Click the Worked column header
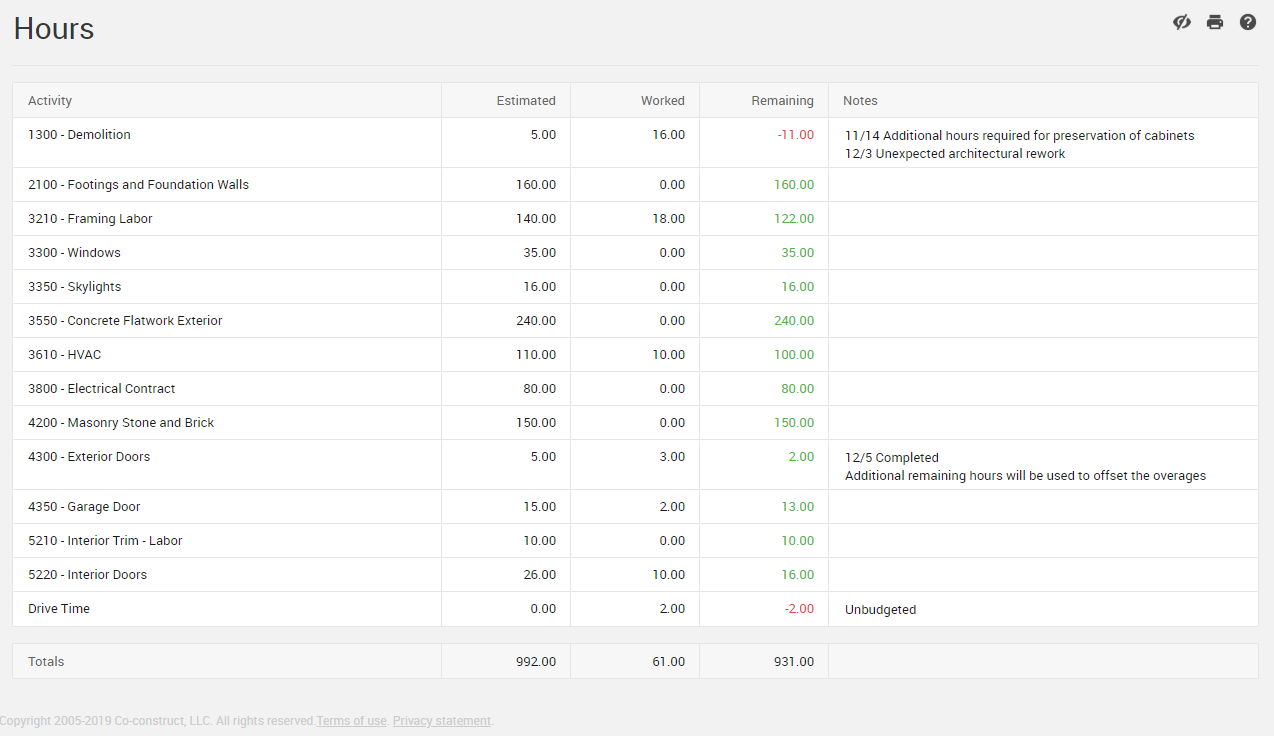The height and width of the screenshot is (736, 1274). click(x=663, y=100)
